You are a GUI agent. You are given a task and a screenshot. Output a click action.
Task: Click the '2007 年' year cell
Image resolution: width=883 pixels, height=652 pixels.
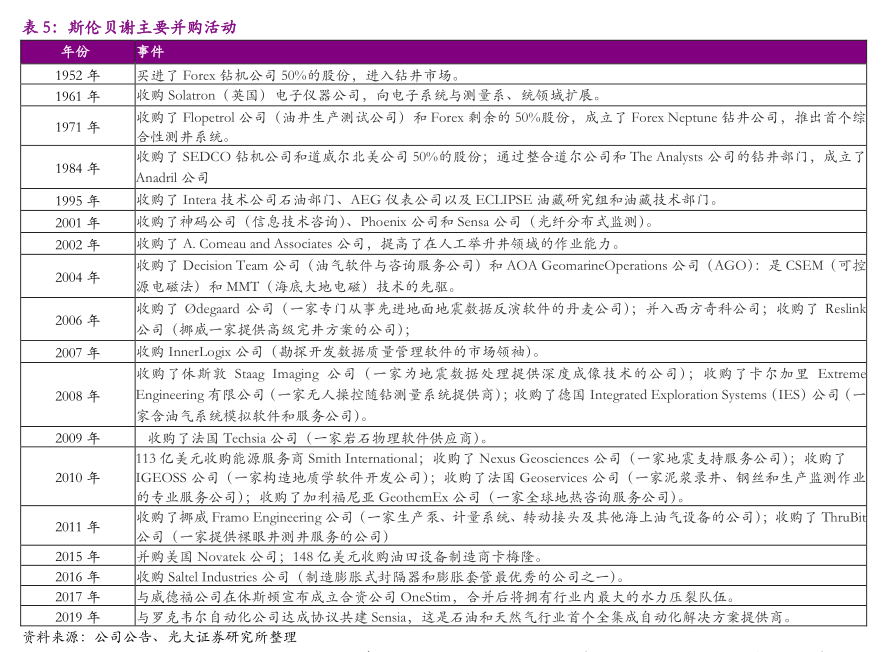(x=78, y=352)
